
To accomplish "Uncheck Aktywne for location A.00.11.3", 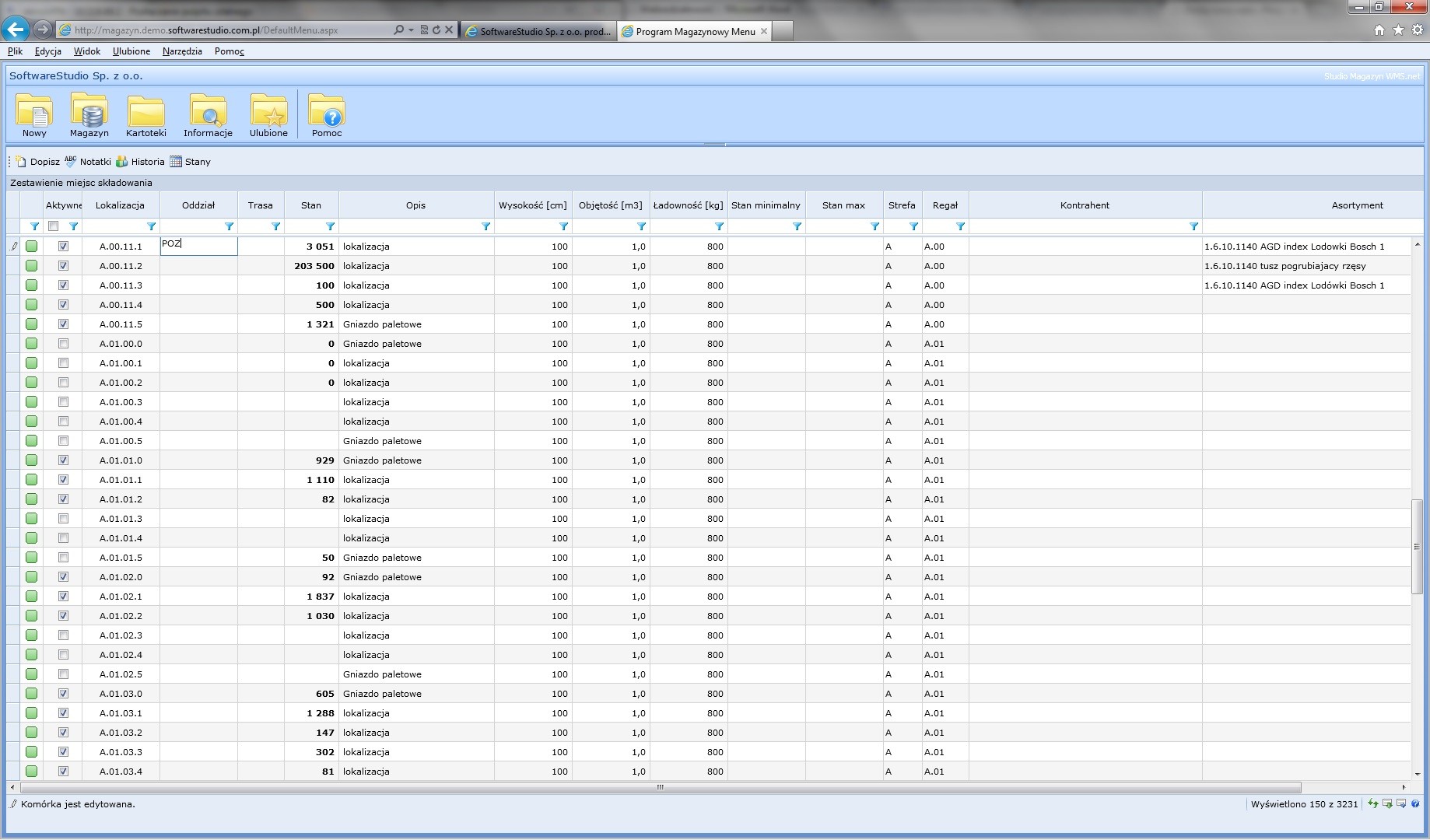I will point(64,285).
